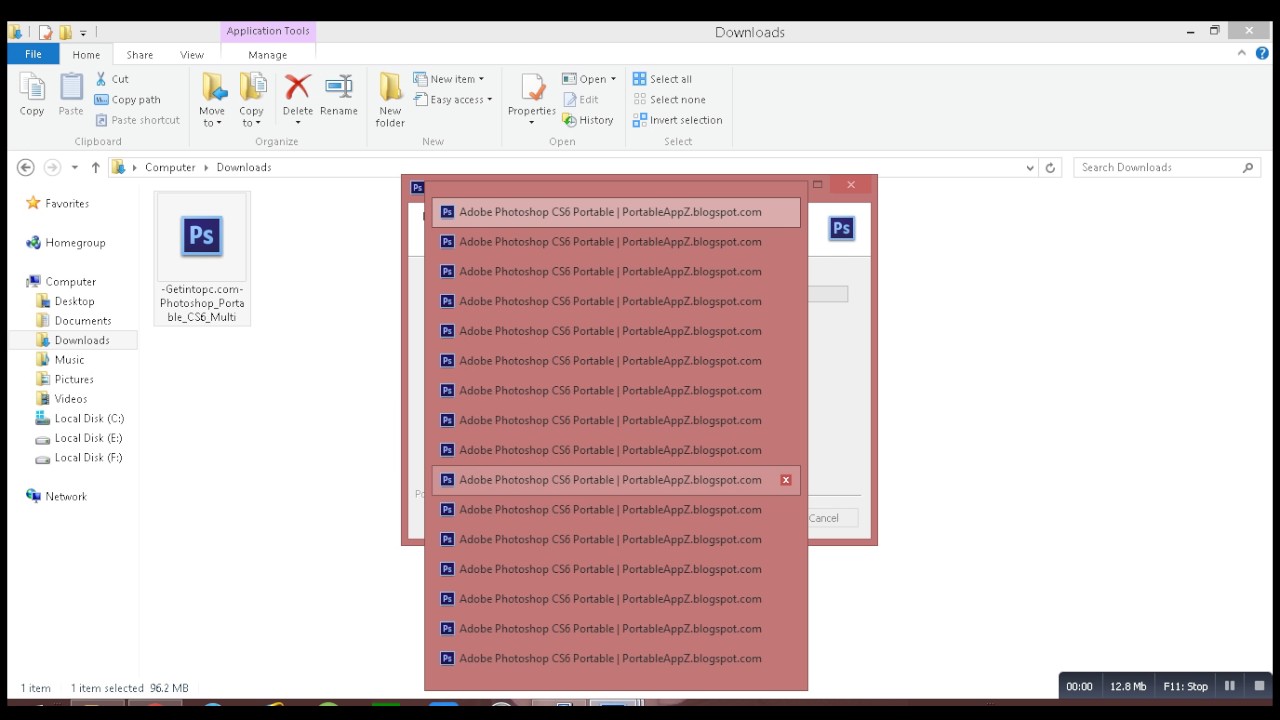Go up one folder level with Up arrow
The width and height of the screenshot is (1280, 720).
click(96, 168)
